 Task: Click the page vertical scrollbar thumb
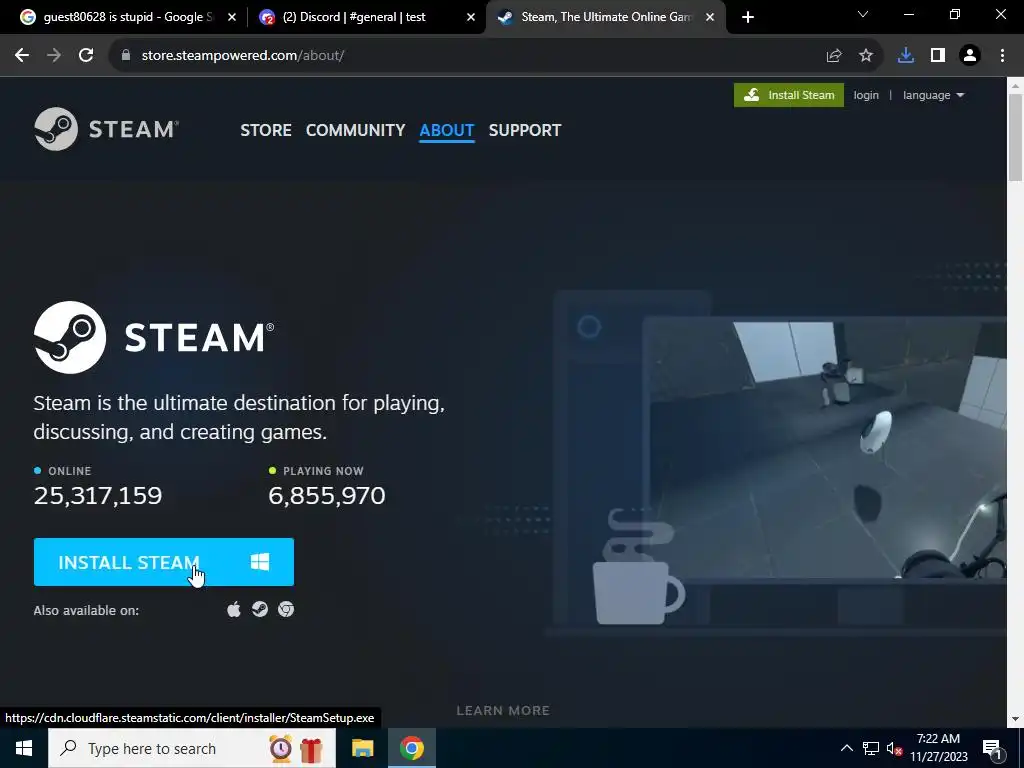1016,137
